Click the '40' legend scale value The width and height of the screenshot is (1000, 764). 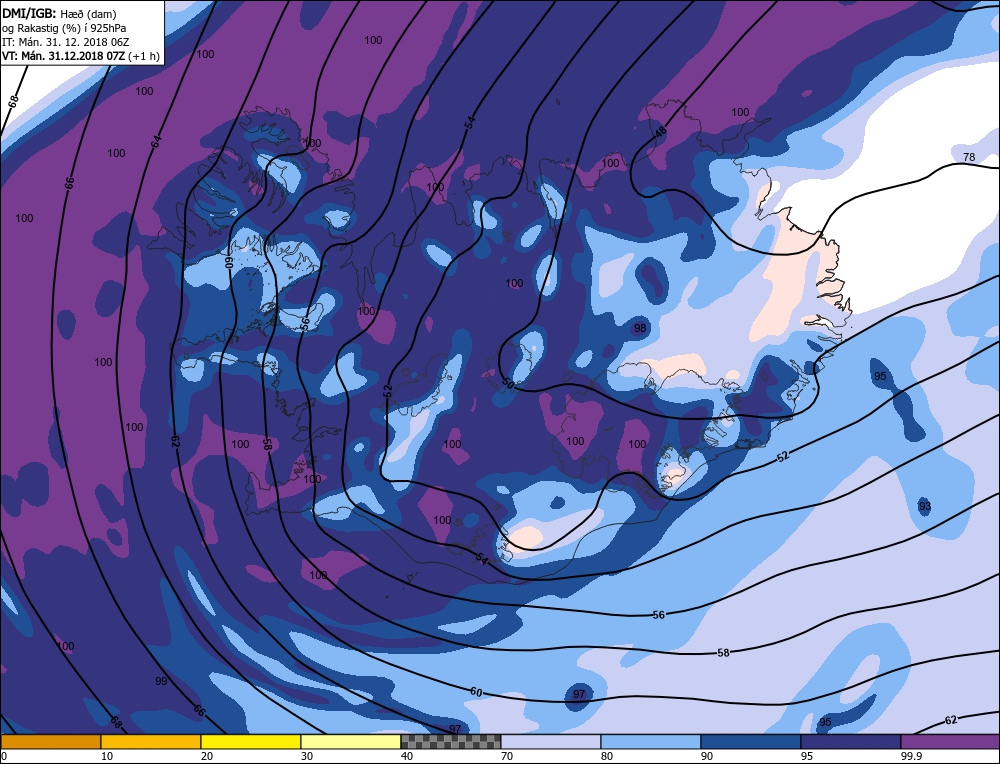coord(407,756)
